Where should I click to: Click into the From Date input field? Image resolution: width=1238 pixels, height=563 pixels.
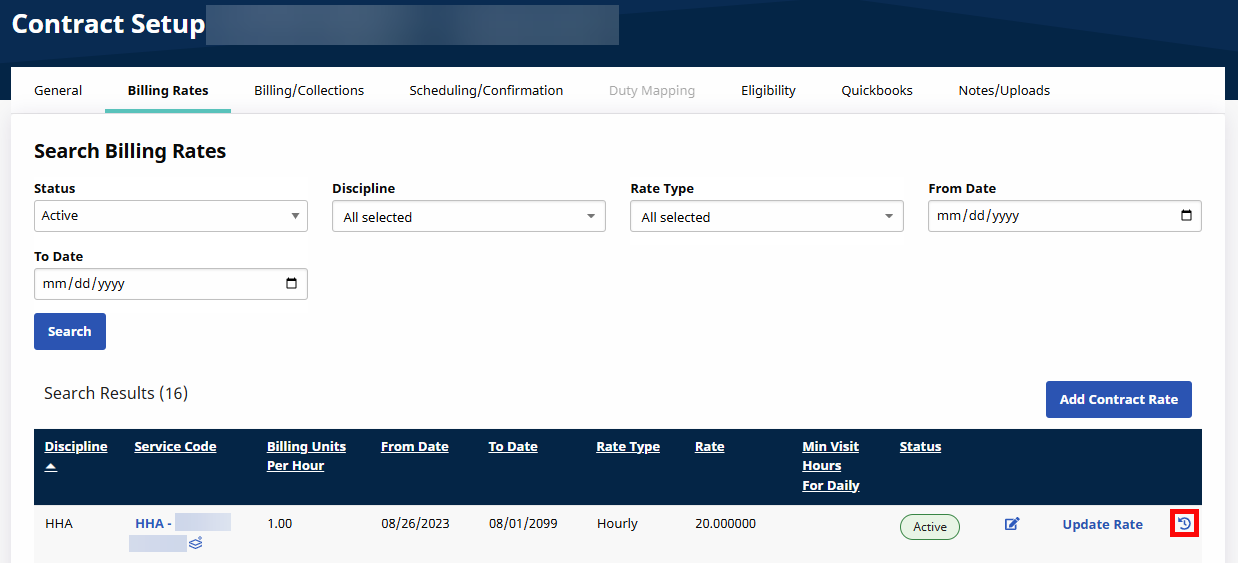[x=1040, y=216]
